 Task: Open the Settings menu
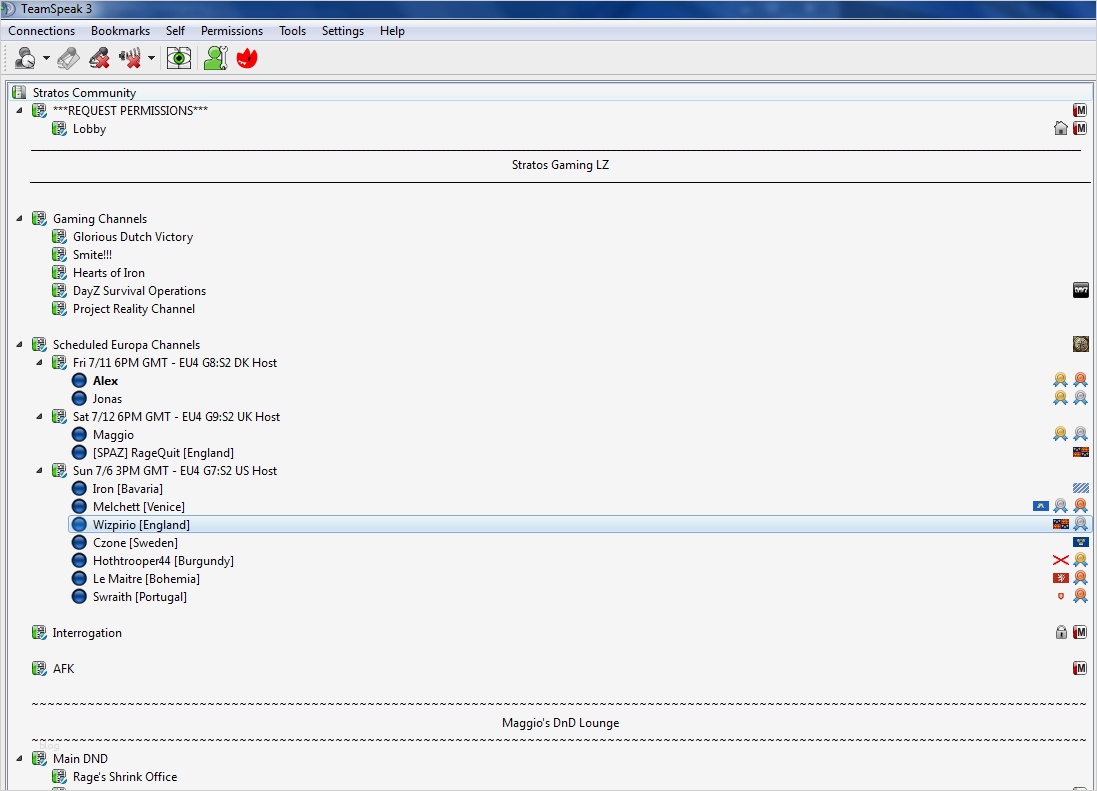click(x=343, y=31)
